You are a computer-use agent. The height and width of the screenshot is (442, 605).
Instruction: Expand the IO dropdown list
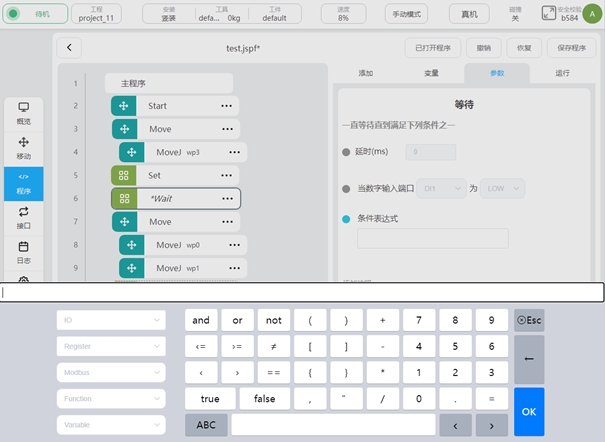(x=110, y=320)
